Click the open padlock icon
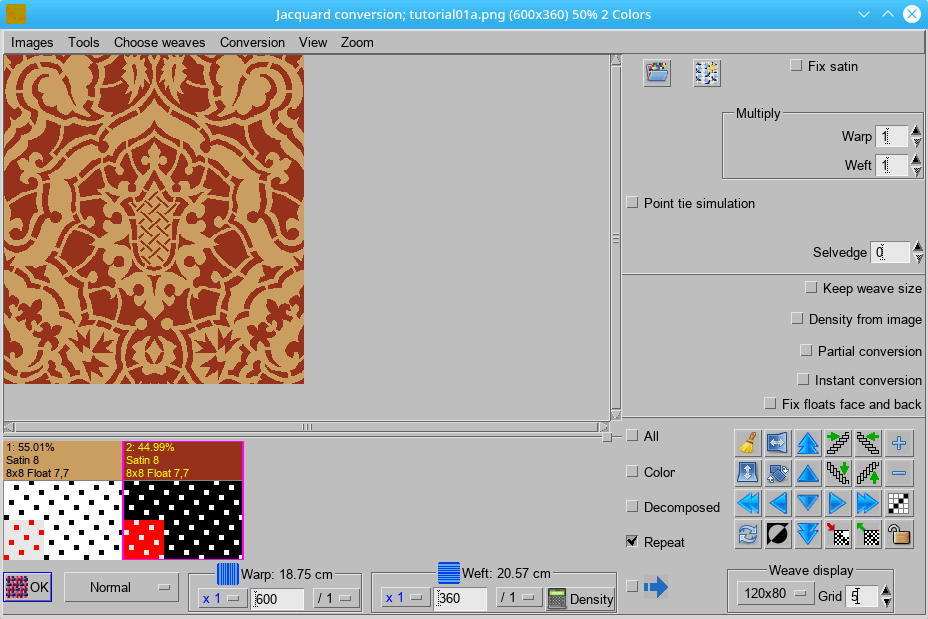 (898, 534)
